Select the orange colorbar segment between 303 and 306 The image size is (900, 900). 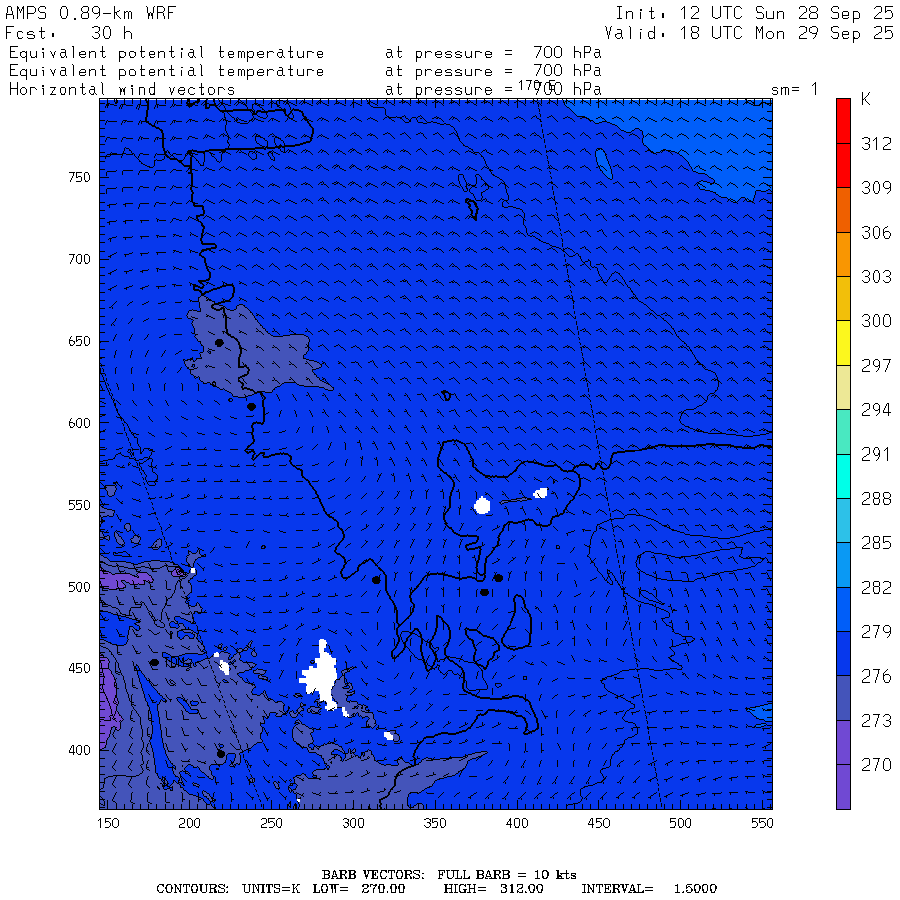[843, 254]
